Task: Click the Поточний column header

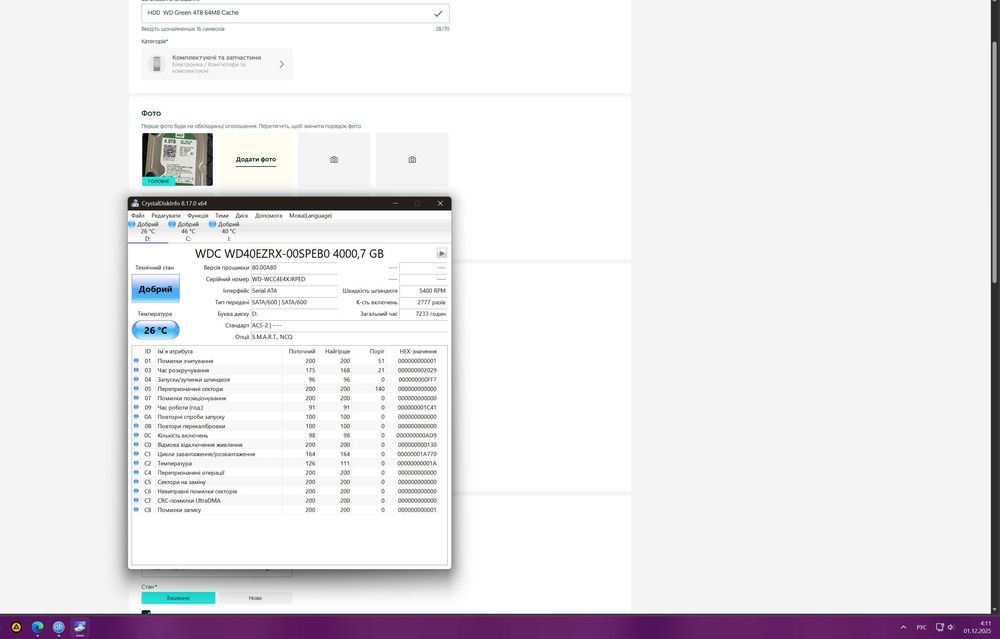Action: [x=301, y=351]
